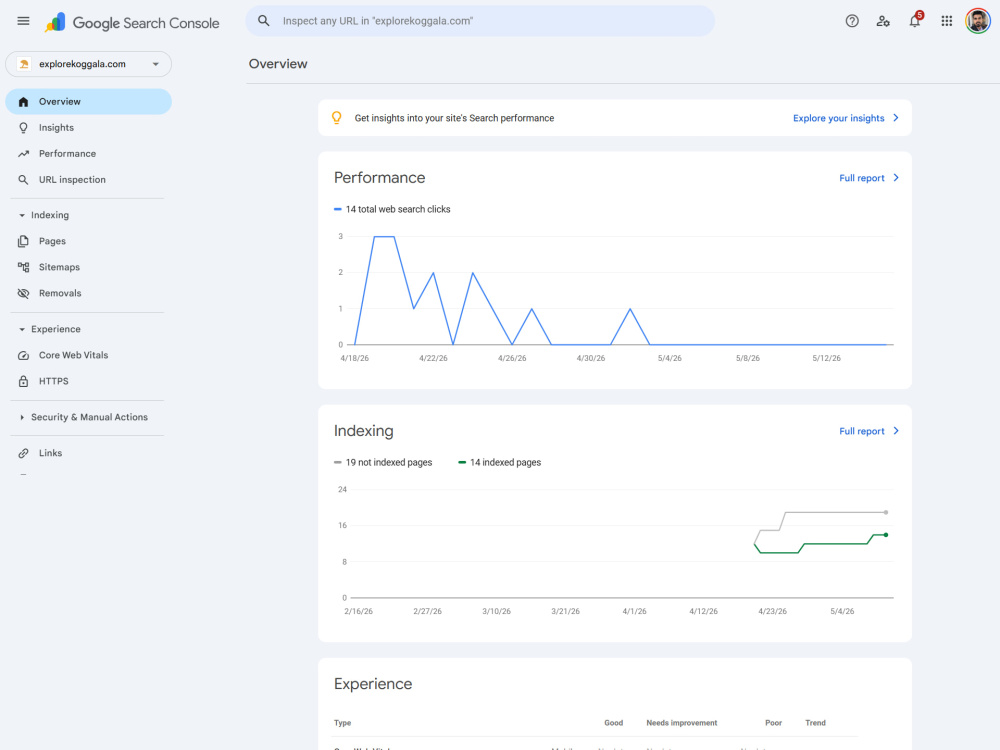The image size is (1000, 750).
Task: Click Explore your insights link
Action: tap(846, 118)
